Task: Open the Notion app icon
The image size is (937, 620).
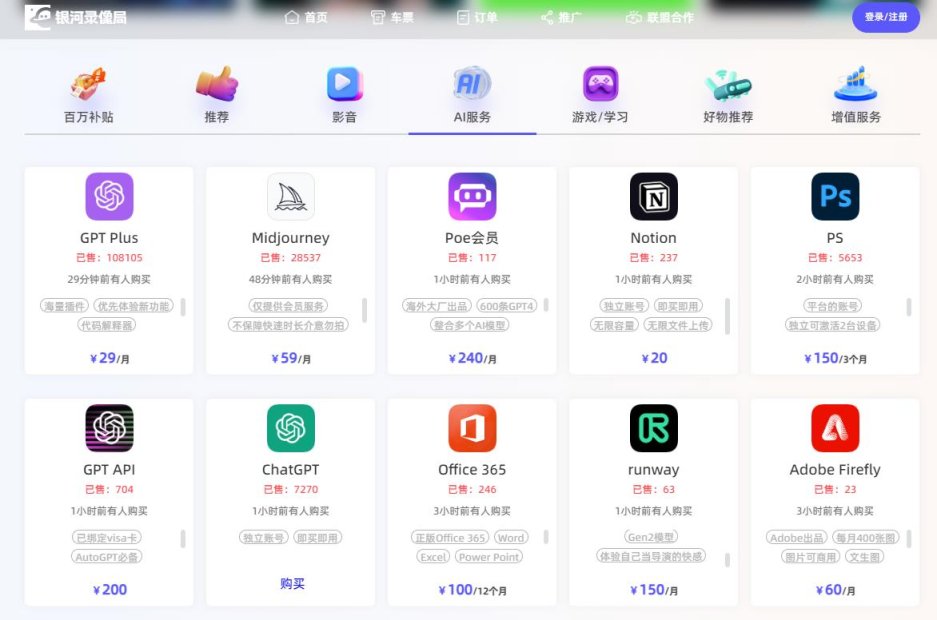Action: (x=654, y=197)
